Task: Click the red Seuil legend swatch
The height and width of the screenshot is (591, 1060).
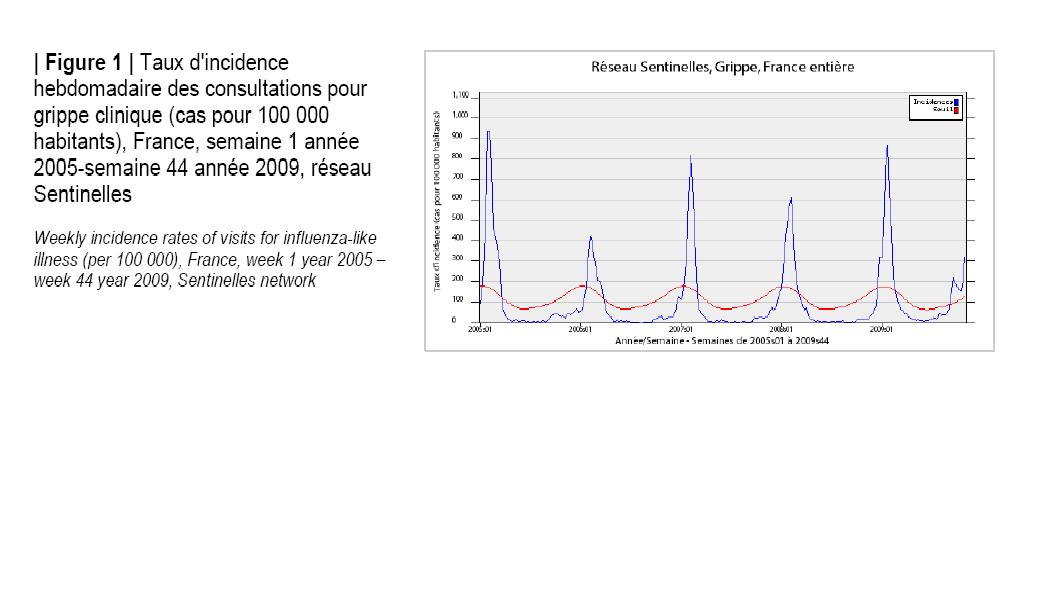Action: [957, 110]
